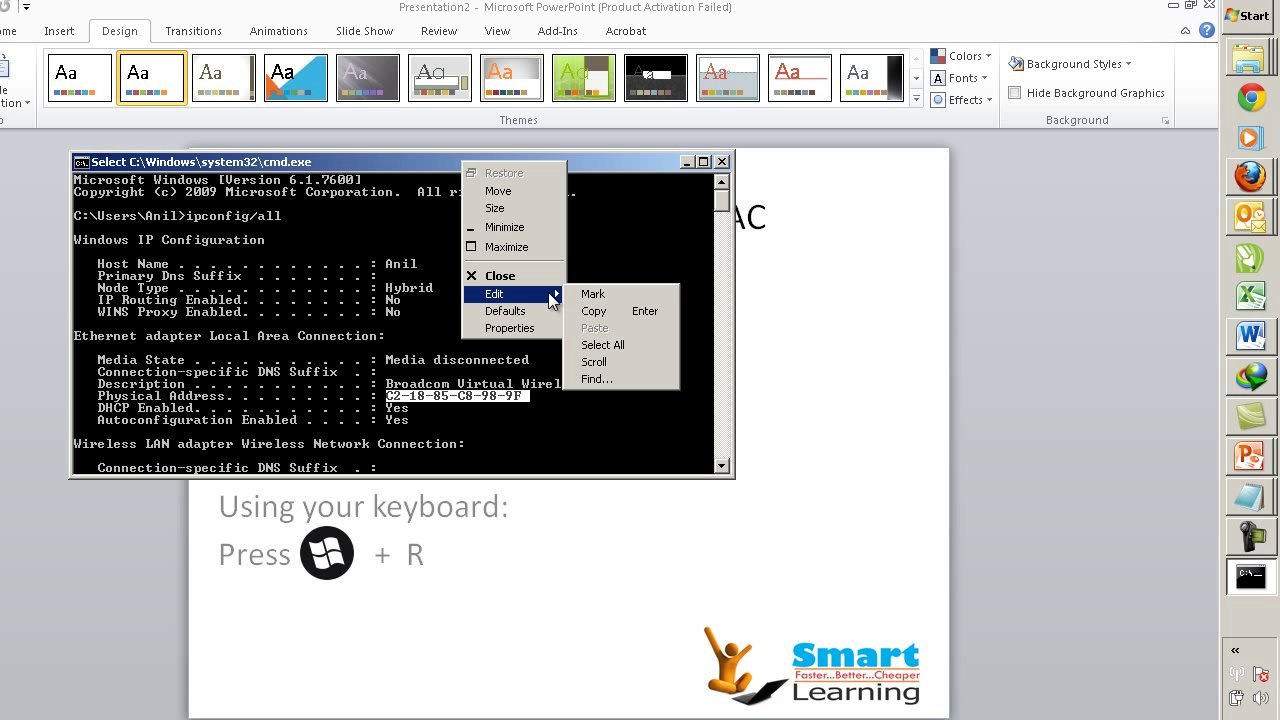
Task: Open the Background group dialog launcher
Action: [1165, 121]
